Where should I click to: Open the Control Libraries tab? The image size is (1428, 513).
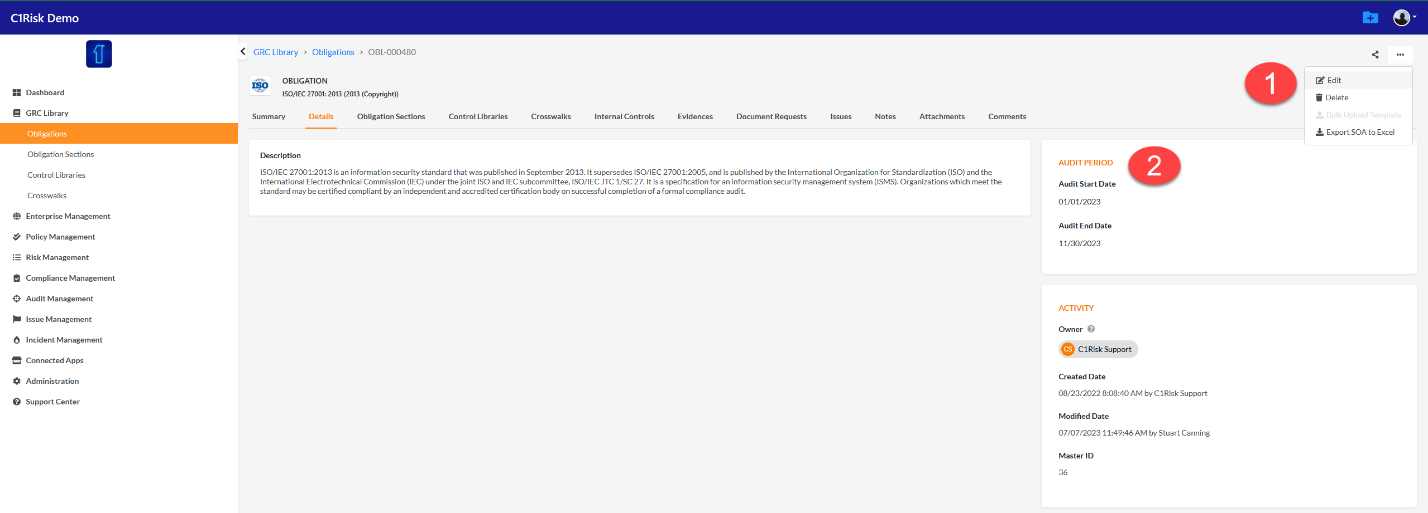478,116
